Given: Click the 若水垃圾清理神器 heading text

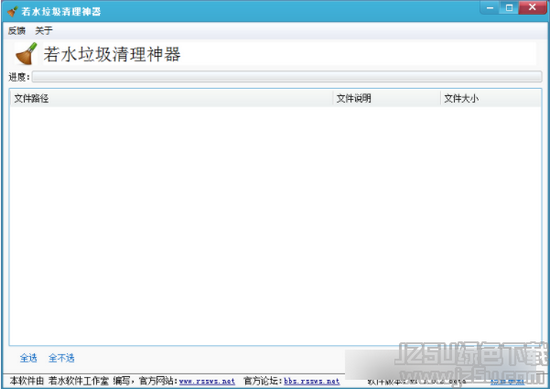Looking at the screenshot, I should [112, 54].
